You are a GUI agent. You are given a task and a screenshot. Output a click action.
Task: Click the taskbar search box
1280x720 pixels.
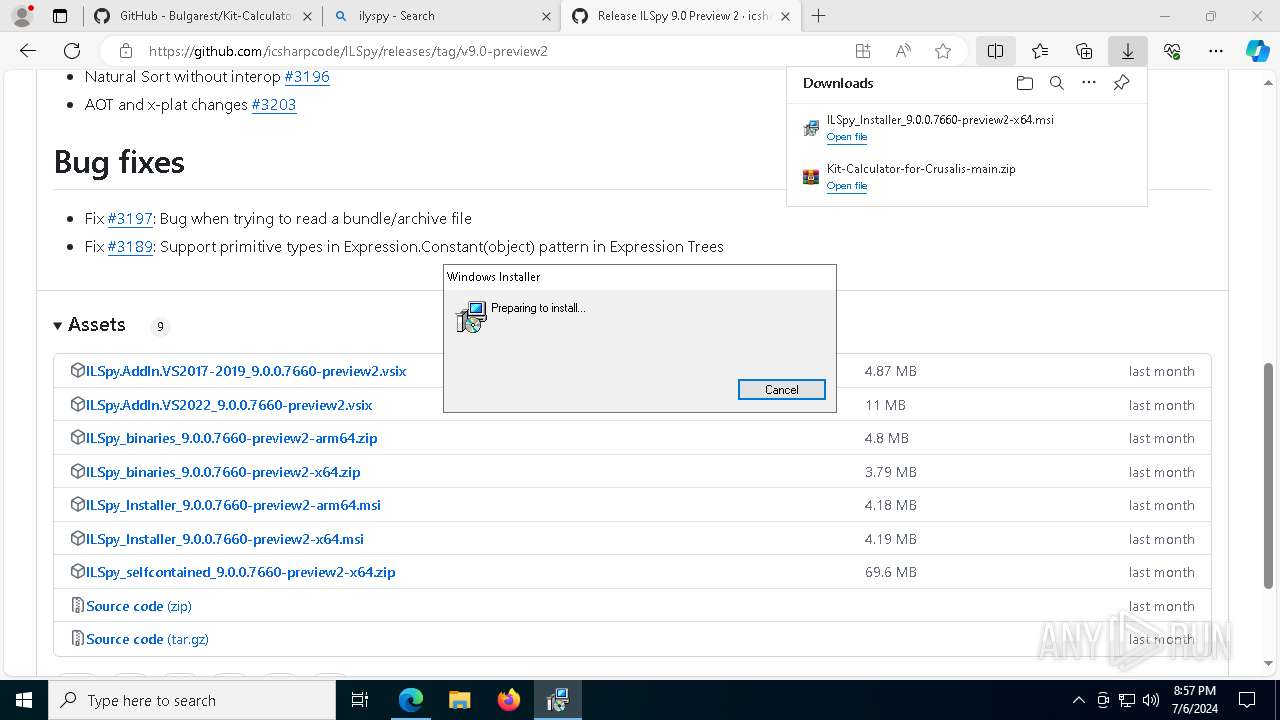(192, 700)
